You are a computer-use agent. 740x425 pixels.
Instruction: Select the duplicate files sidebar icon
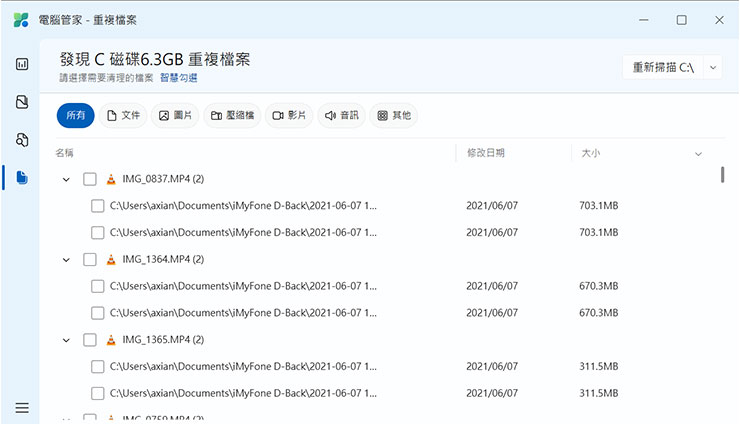click(x=22, y=178)
